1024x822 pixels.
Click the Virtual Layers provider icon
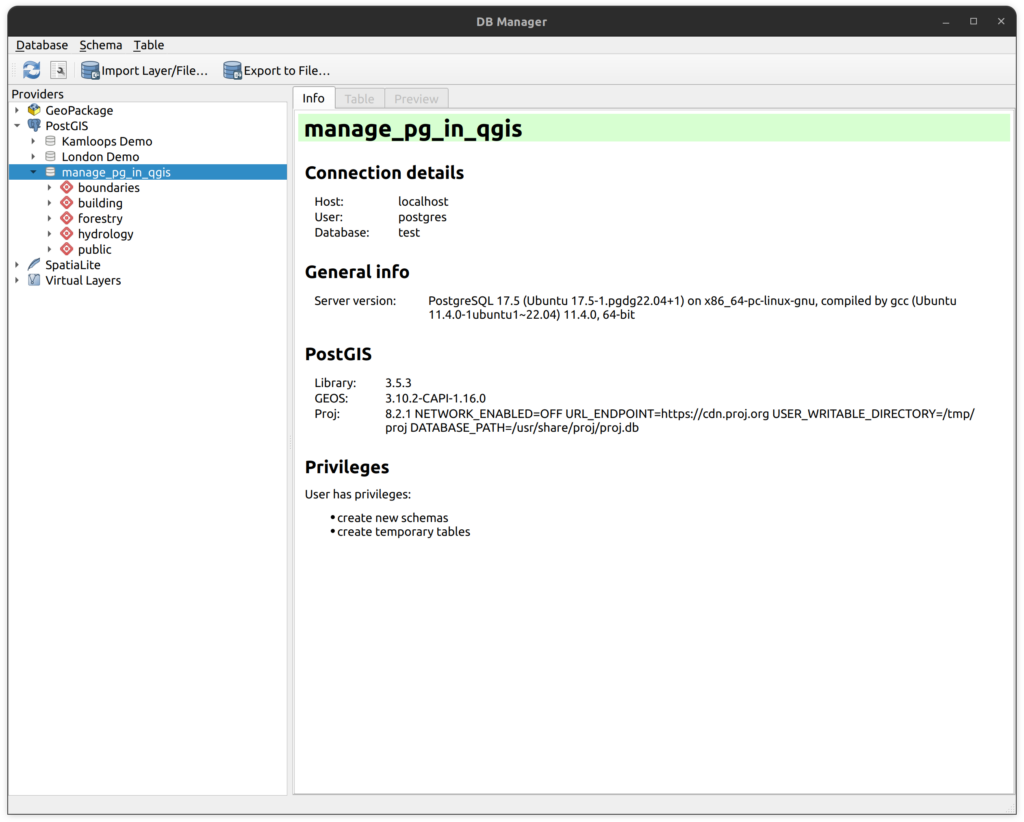click(x=35, y=281)
